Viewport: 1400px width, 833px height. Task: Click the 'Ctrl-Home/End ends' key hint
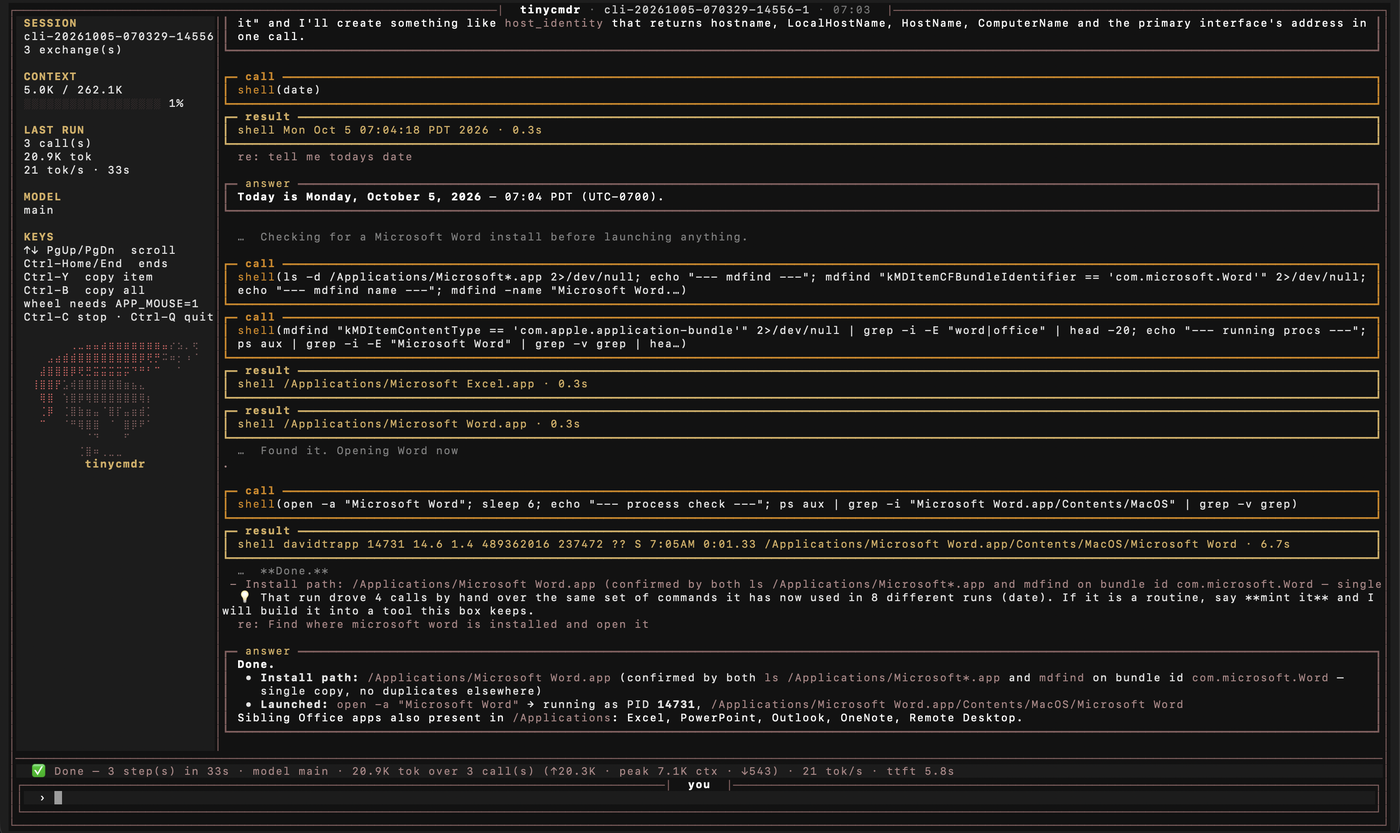pyautogui.click(x=96, y=263)
